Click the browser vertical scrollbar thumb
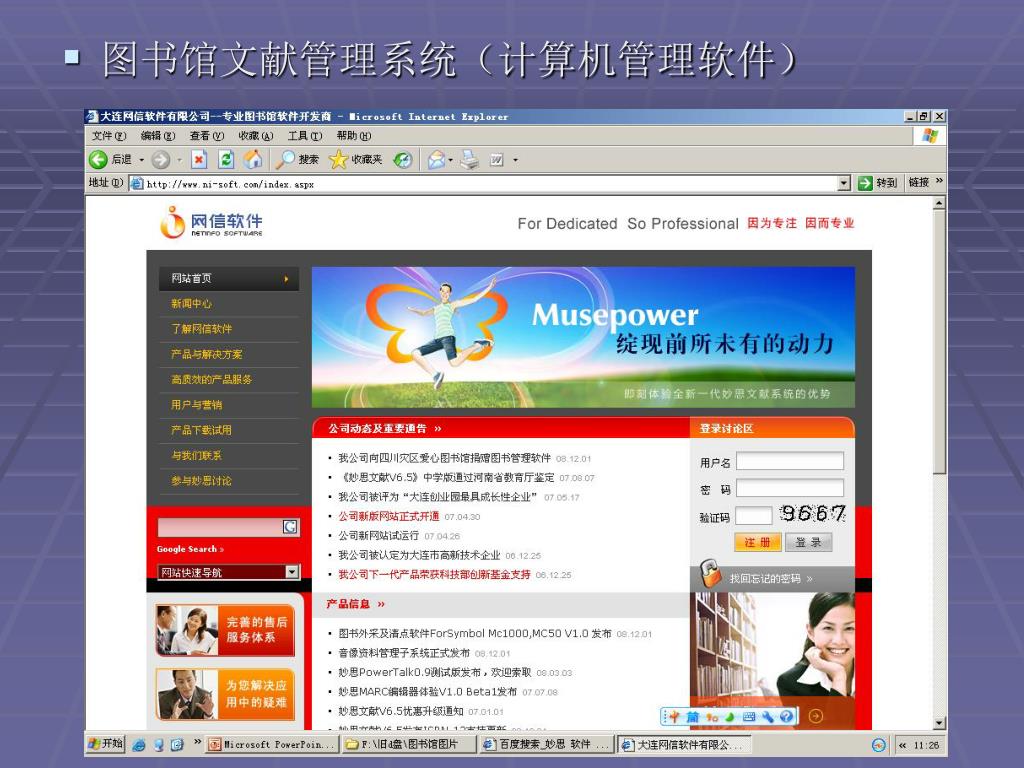This screenshot has width=1024, height=768. tap(939, 342)
